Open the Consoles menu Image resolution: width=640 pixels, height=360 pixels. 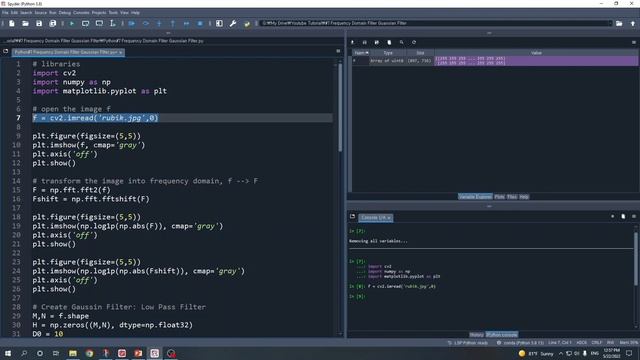coord(81,13)
